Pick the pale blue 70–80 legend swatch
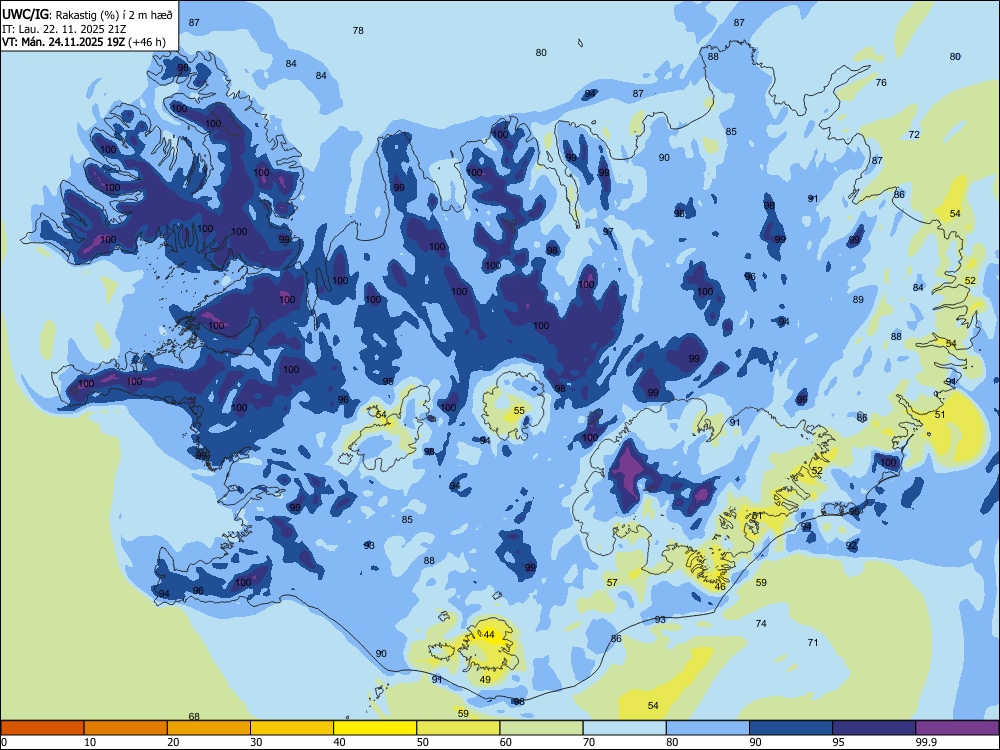This screenshot has width=1000, height=750. 625,728
